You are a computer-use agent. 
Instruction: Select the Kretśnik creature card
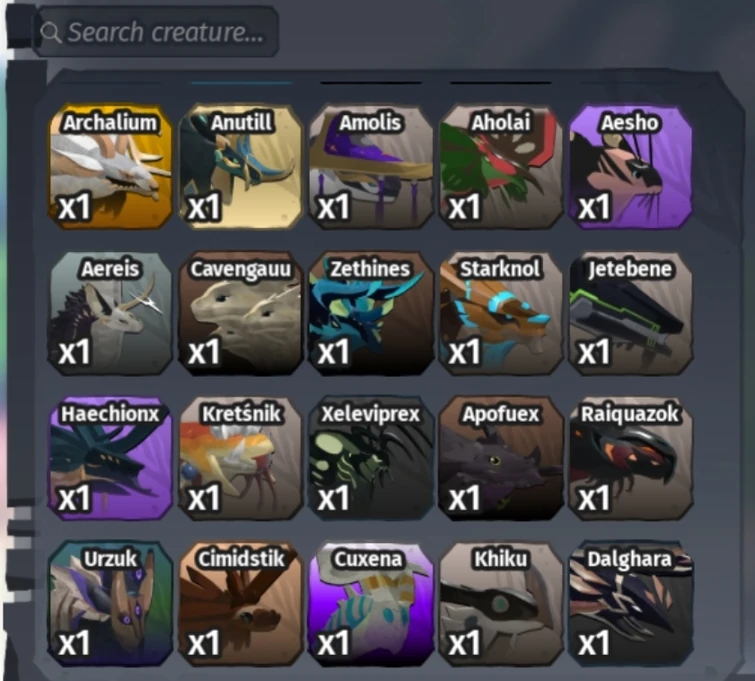241,458
